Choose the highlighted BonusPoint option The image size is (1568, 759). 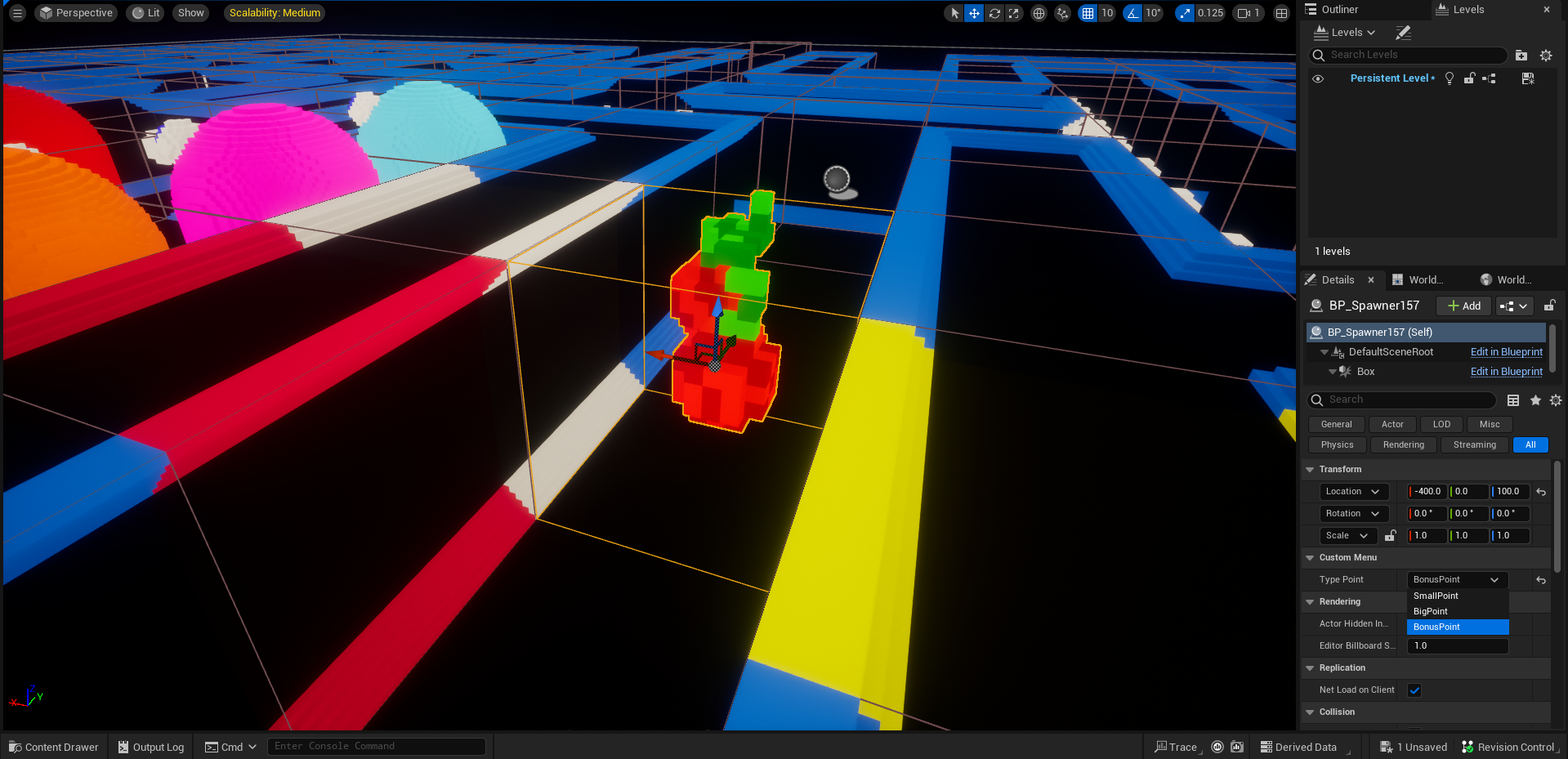coord(1458,627)
